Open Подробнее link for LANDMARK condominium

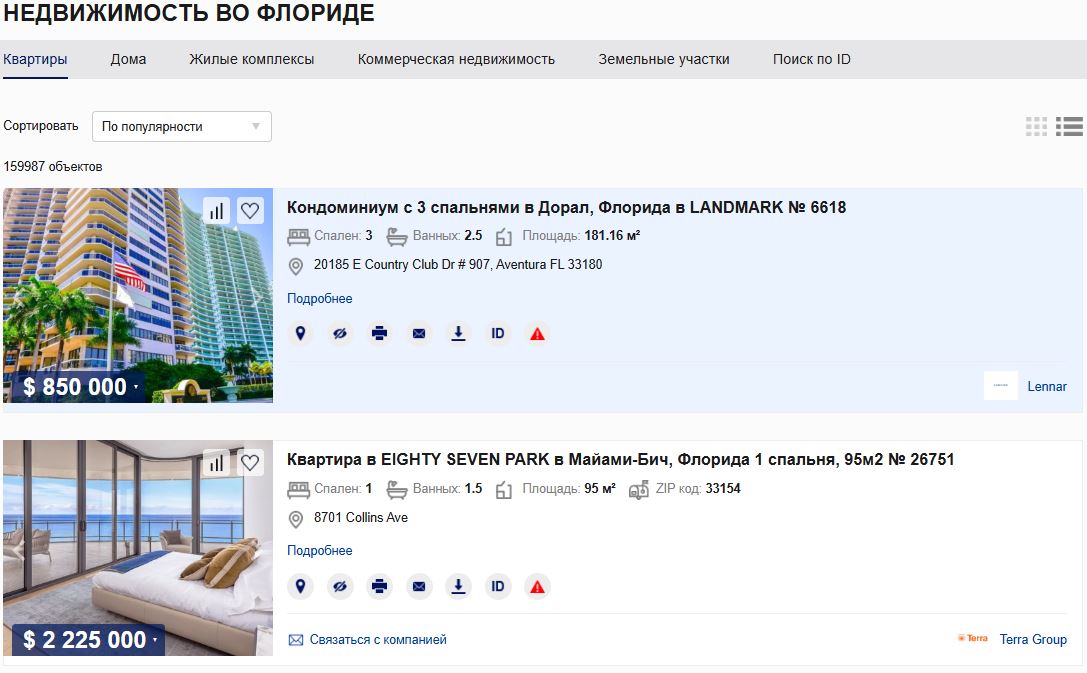pyautogui.click(x=320, y=299)
